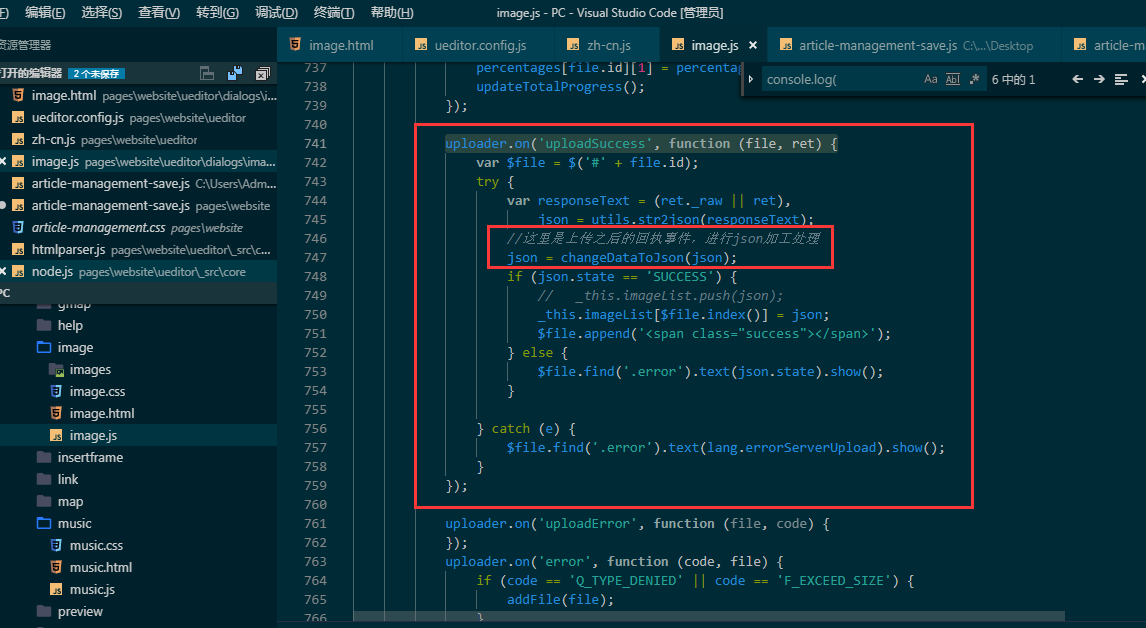This screenshot has width=1146, height=628.
Task: Click the changeDataToJson function call on line 747
Action: coord(622,257)
